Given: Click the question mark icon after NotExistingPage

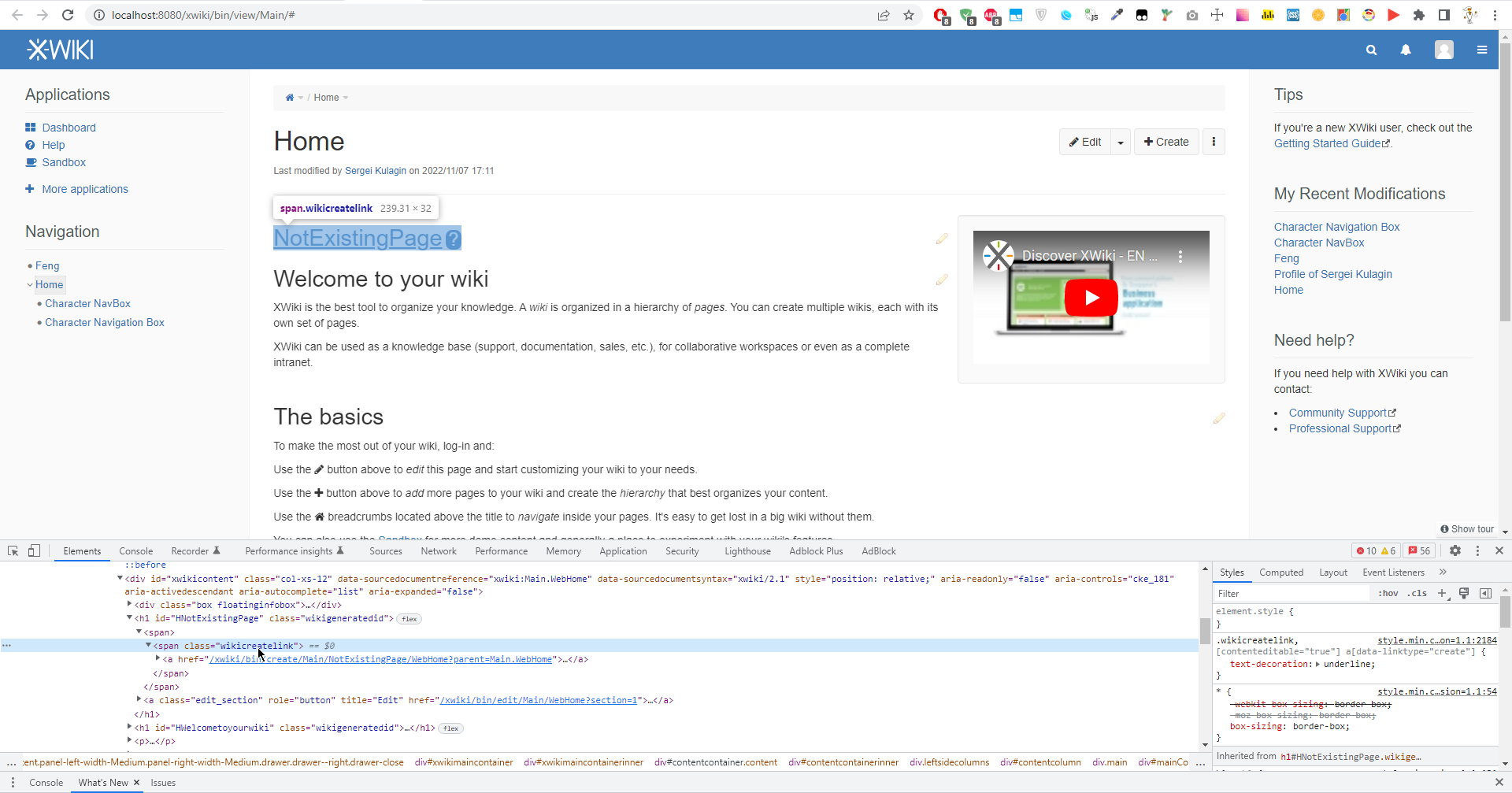Looking at the screenshot, I should click(453, 239).
